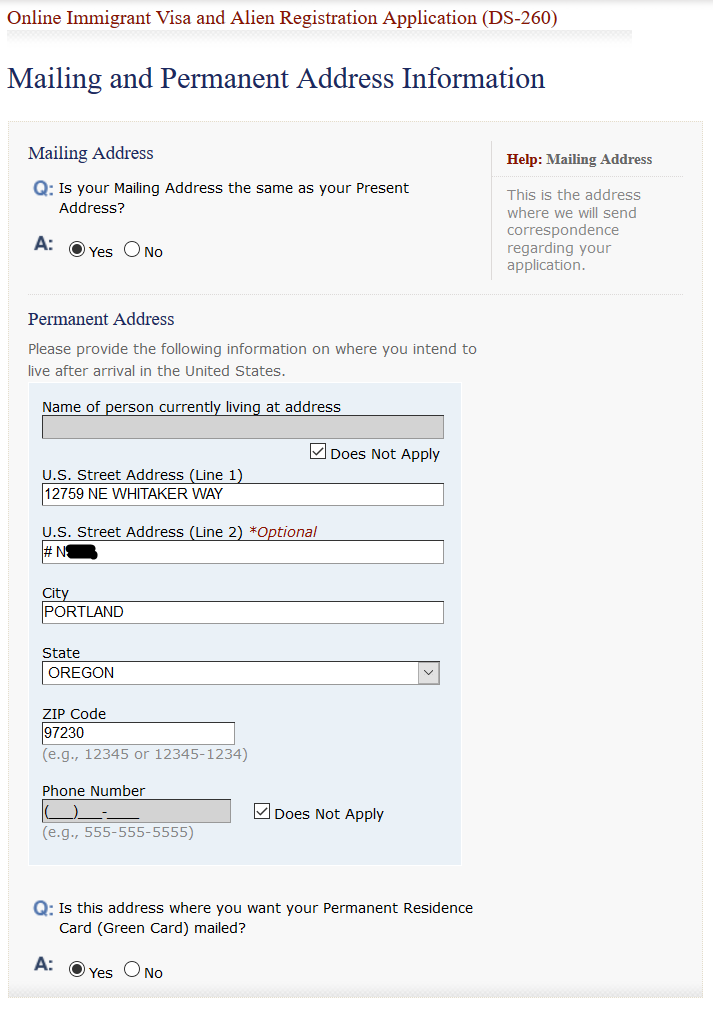Click the Q icon beside Mailing Address question
Viewport: 713px width, 1009px height.
pos(43,189)
